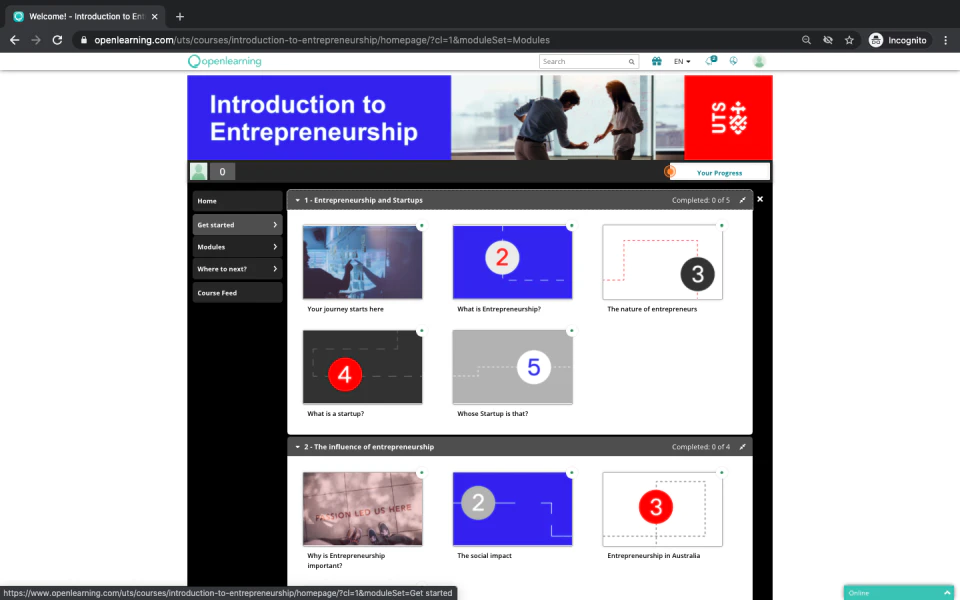Screen dimensions: 960x600
Task: Open What is Entrepreneurship? link
Action: 499,309
